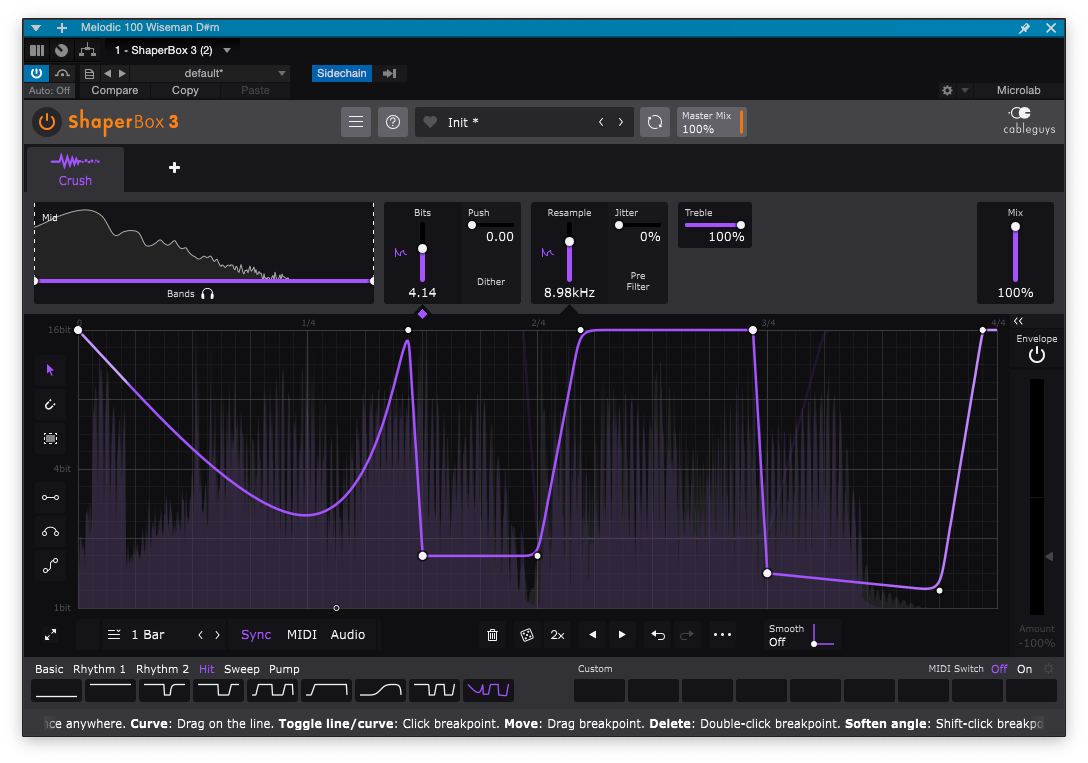
Task: Toggle the Envelope power button
Action: click(x=1037, y=355)
